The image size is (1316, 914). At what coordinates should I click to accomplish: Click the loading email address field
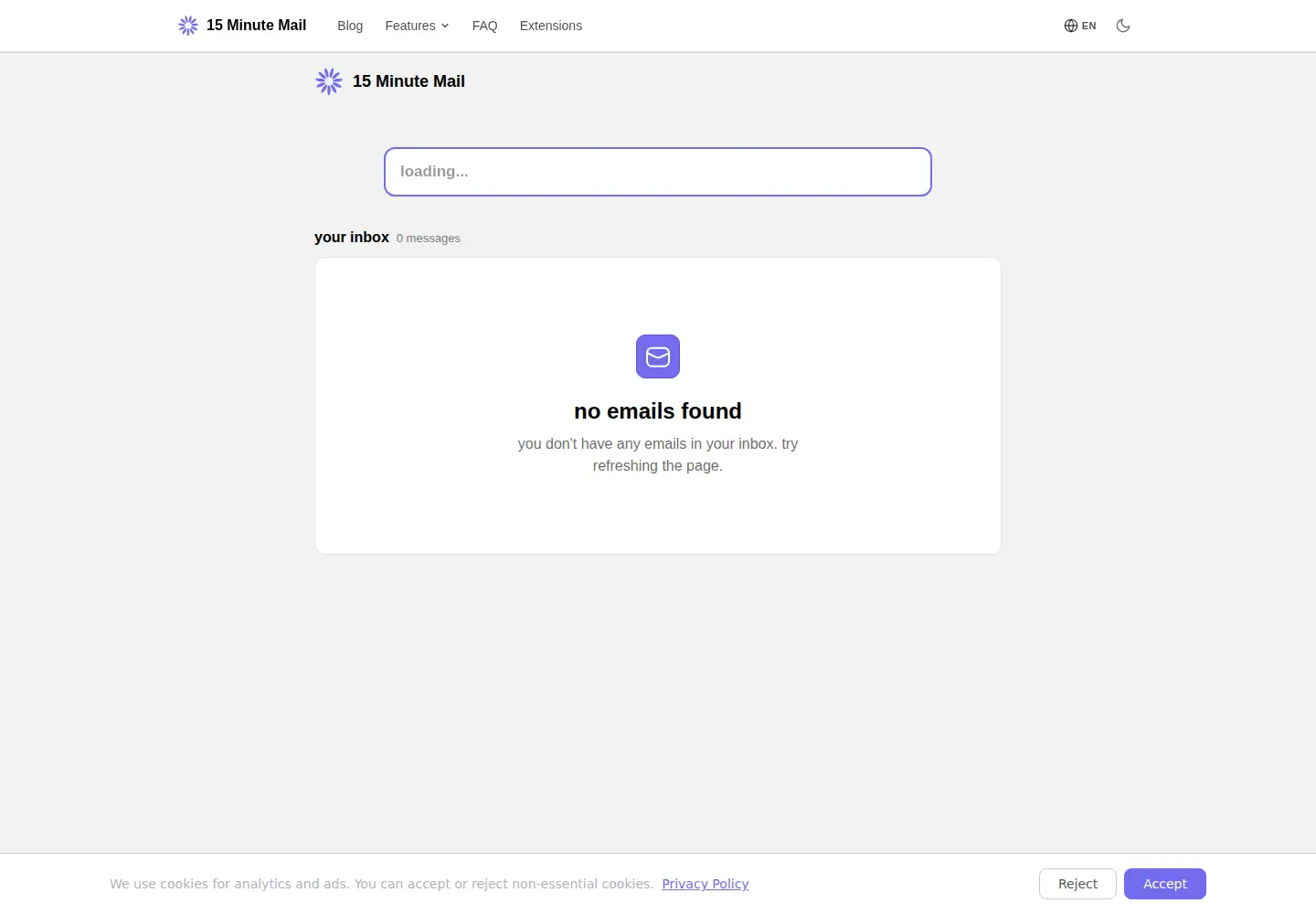pos(658,172)
